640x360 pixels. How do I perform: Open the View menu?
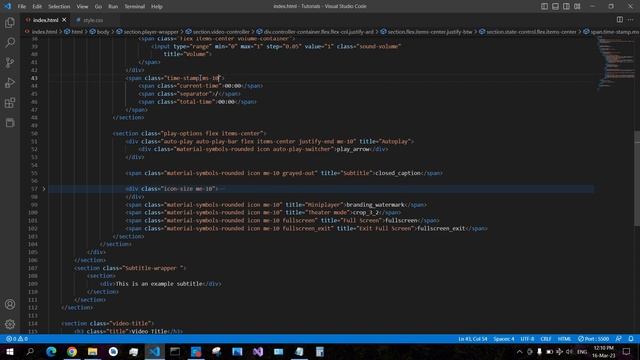[x=82, y=6]
